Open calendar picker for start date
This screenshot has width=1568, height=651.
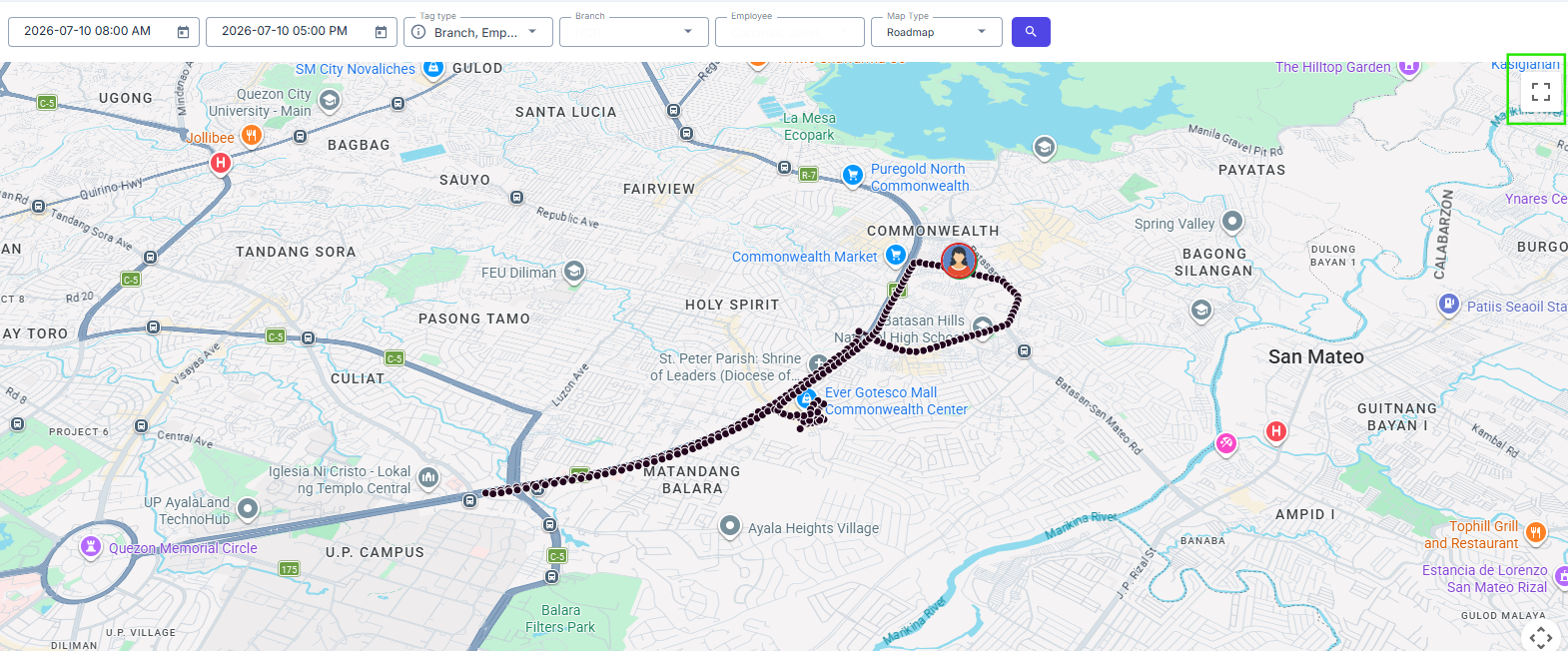(x=183, y=32)
